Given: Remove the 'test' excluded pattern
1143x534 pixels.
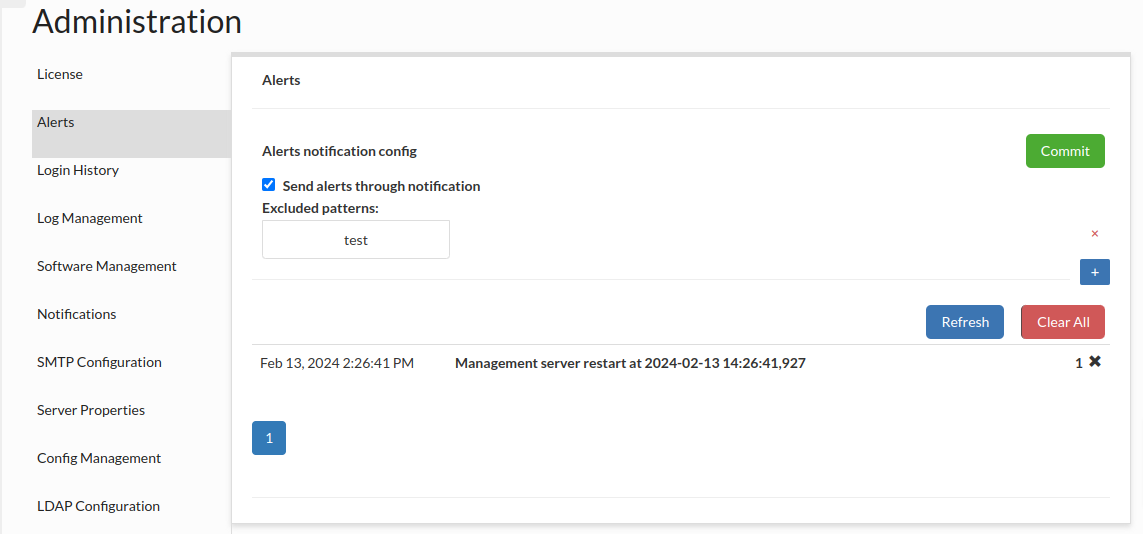Looking at the screenshot, I should point(1094,234).
